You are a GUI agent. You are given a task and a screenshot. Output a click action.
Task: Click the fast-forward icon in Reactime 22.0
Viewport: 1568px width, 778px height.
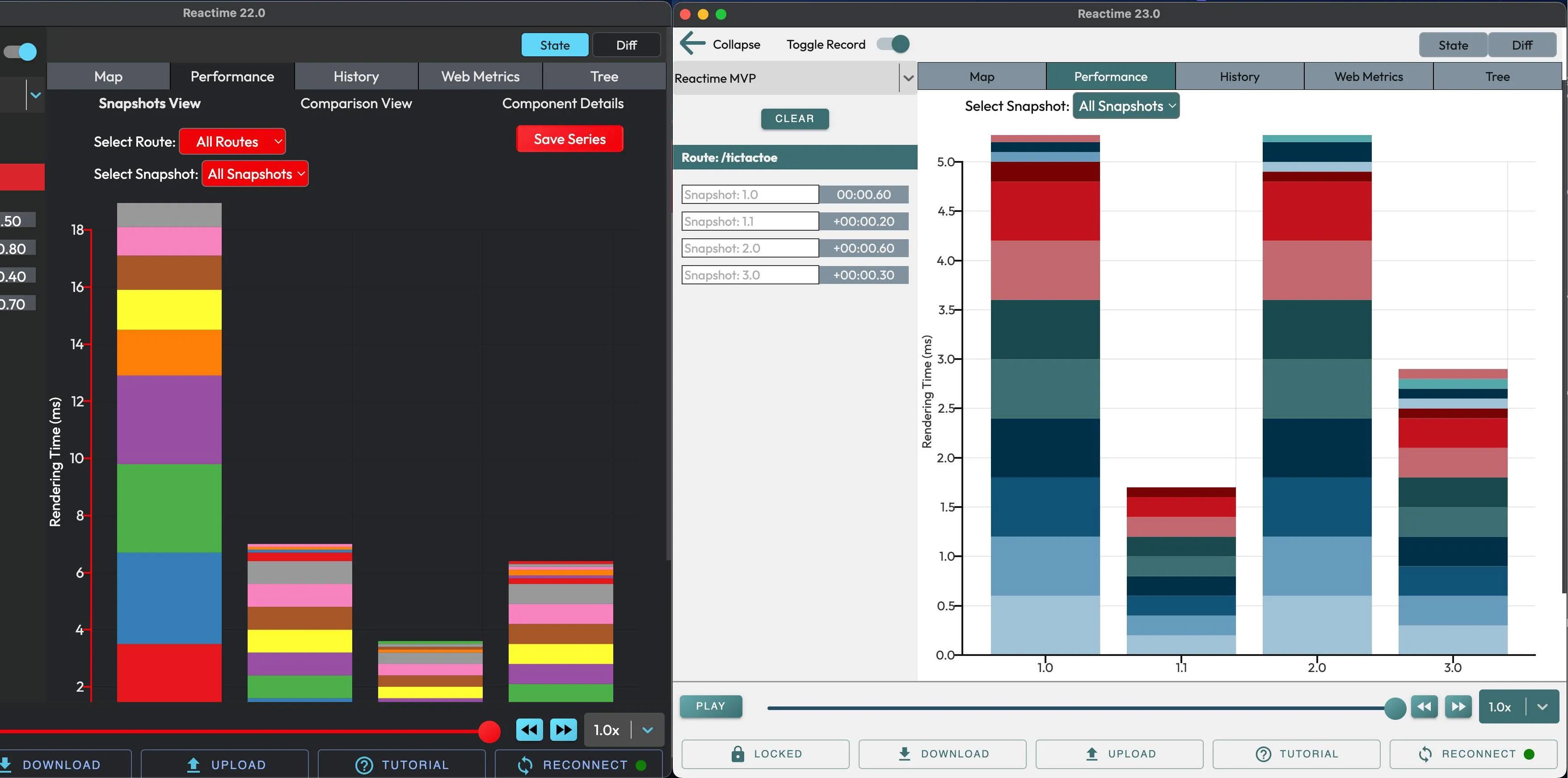[x=563, y=729]
